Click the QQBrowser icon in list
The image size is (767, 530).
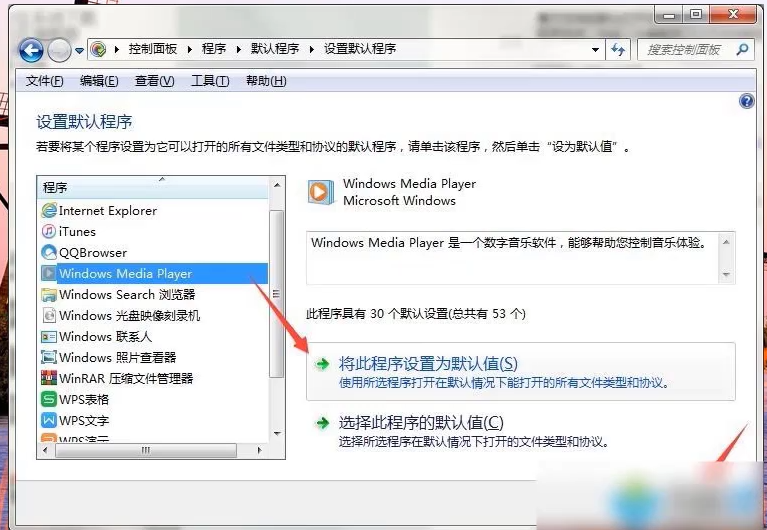pyautogui.click(x=49, y=253)
